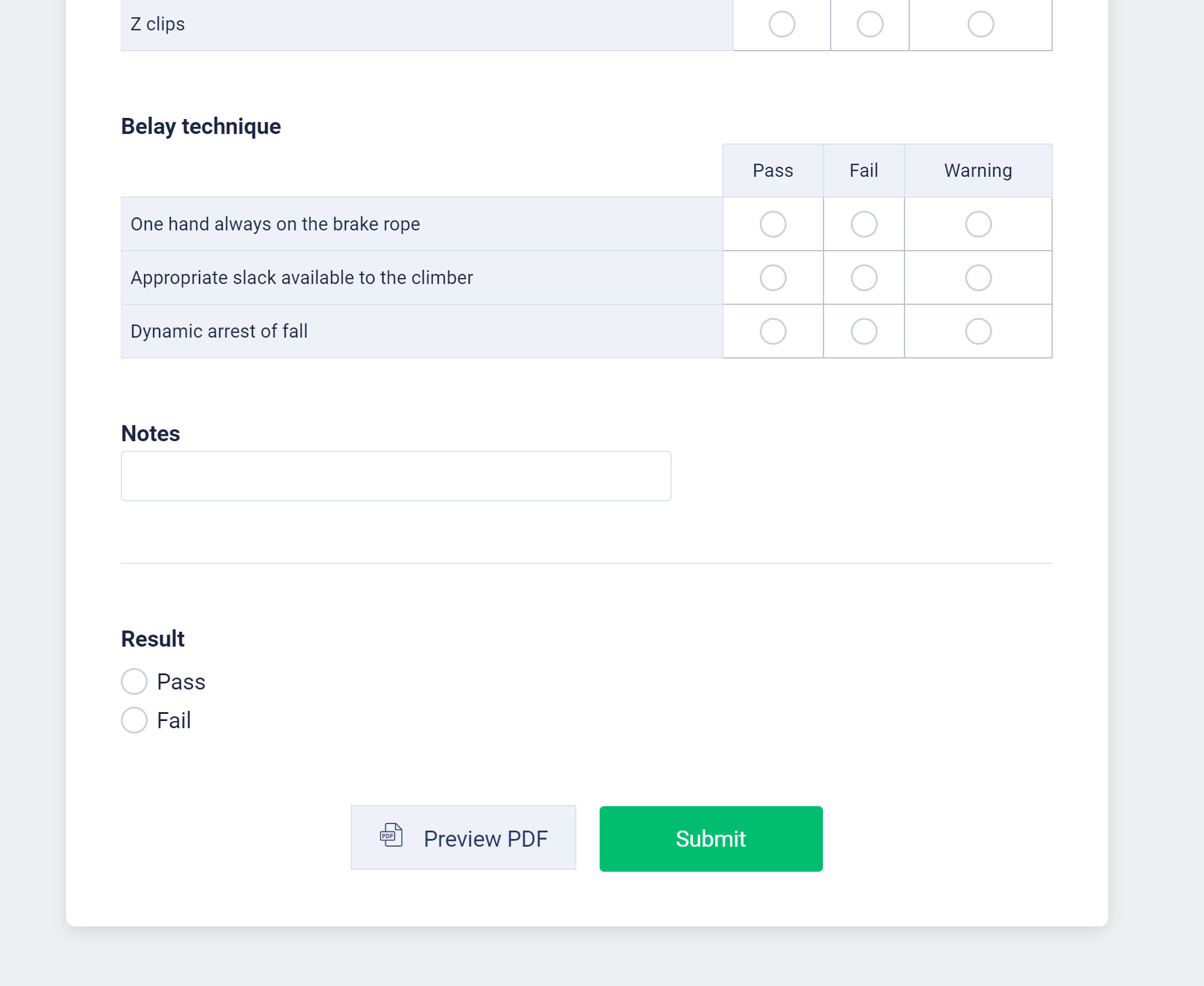Click the PDF icon on Preview PDF button

click(x=390, y=836)
